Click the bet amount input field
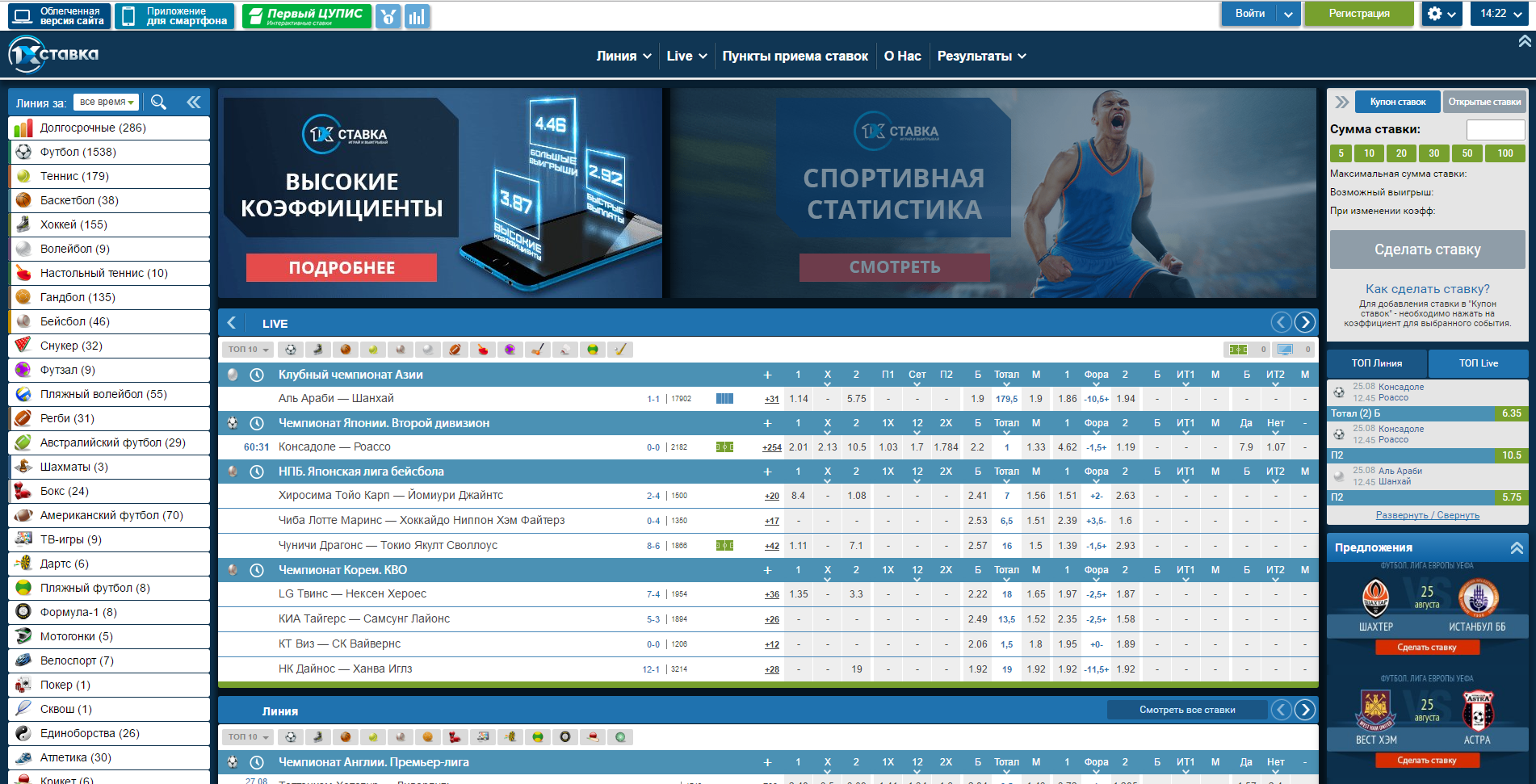The height and width of the screenshot is (784, 1536). tap(1495, 130)
